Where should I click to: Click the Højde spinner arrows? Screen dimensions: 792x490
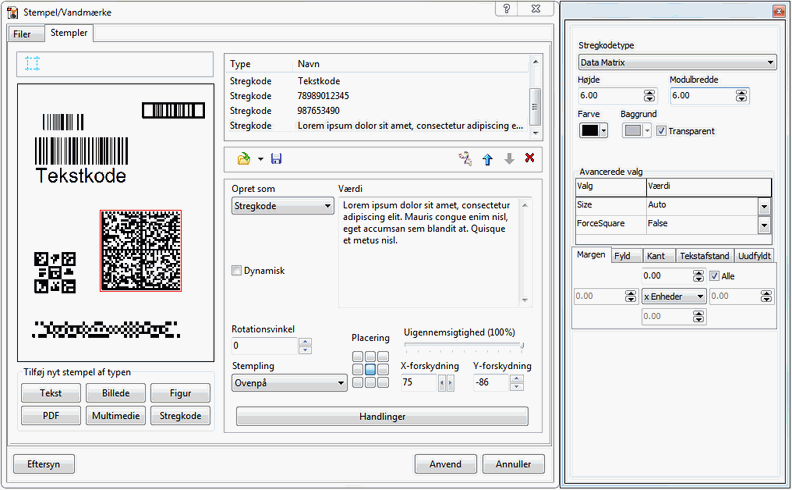(x=650, y=95)
